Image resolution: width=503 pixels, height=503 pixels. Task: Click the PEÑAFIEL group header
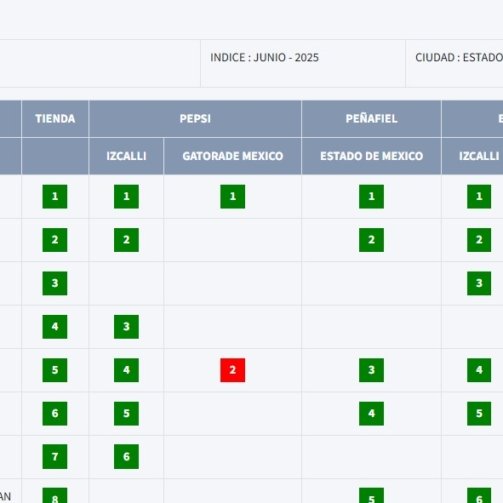(371, 119)
